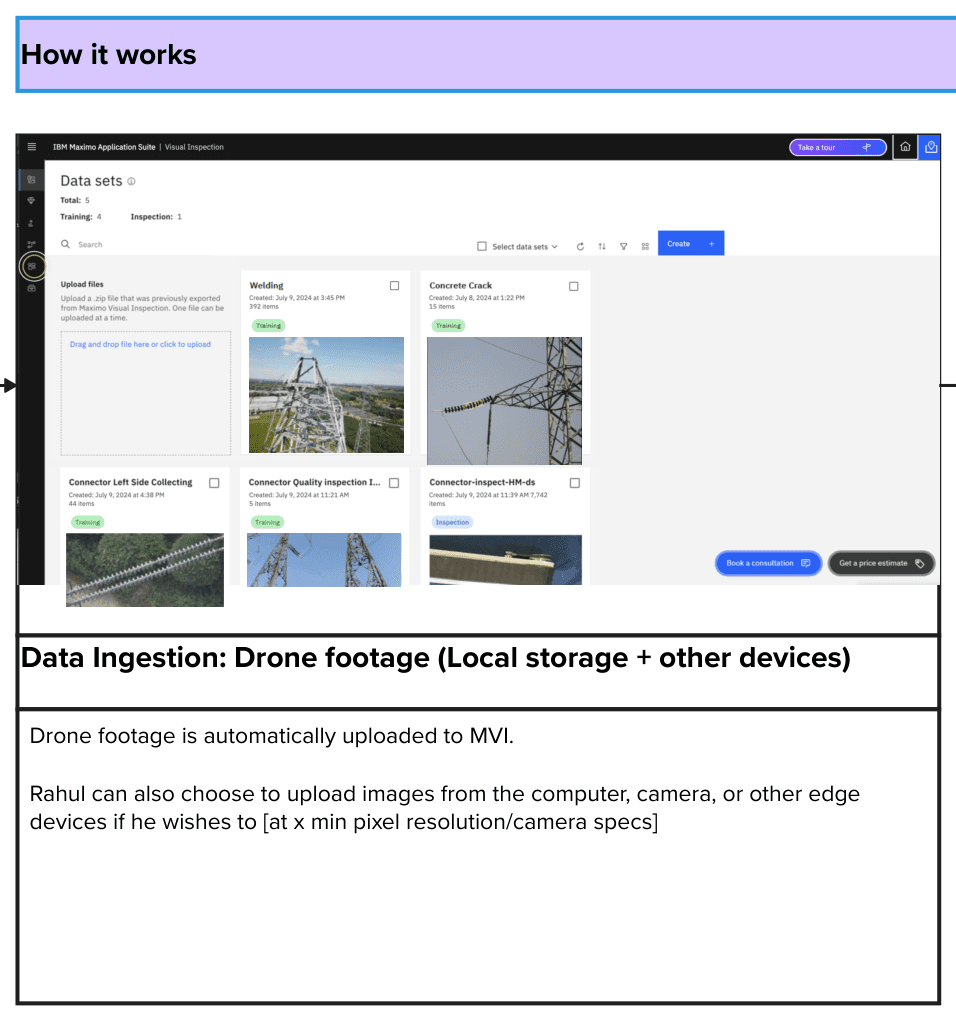The width and height of the screenshot is (956, 1022).
Task: Open the hamburger navigation menu
Action: (x=31, y=147)
